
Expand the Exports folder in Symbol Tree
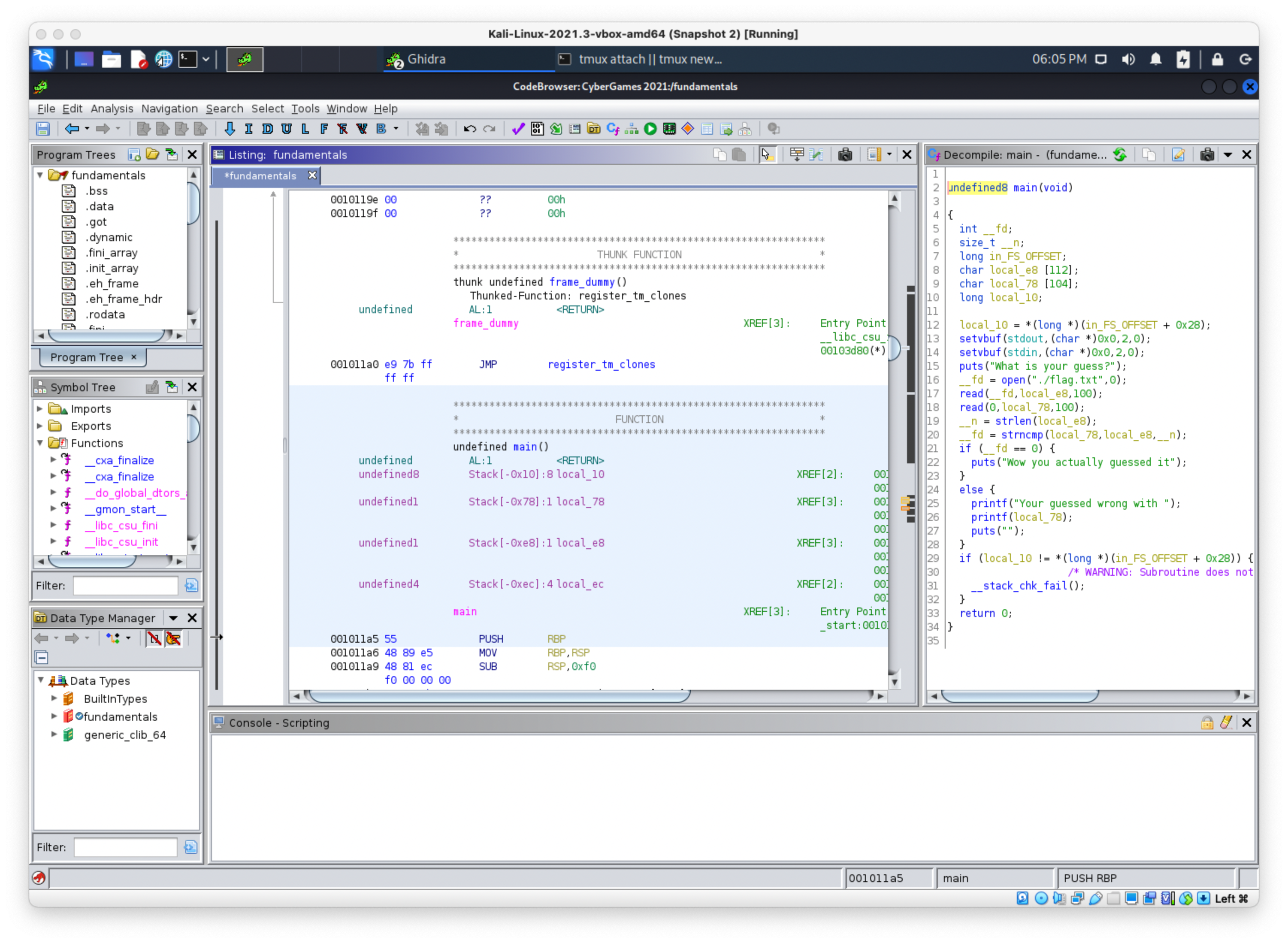tap(40, 426)
